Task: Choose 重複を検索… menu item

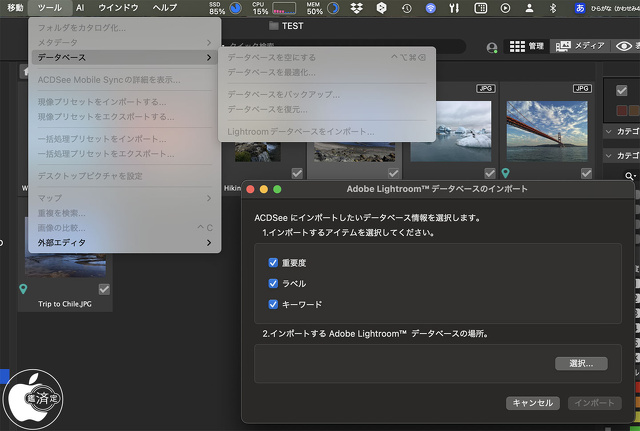Action: (124, 213)
